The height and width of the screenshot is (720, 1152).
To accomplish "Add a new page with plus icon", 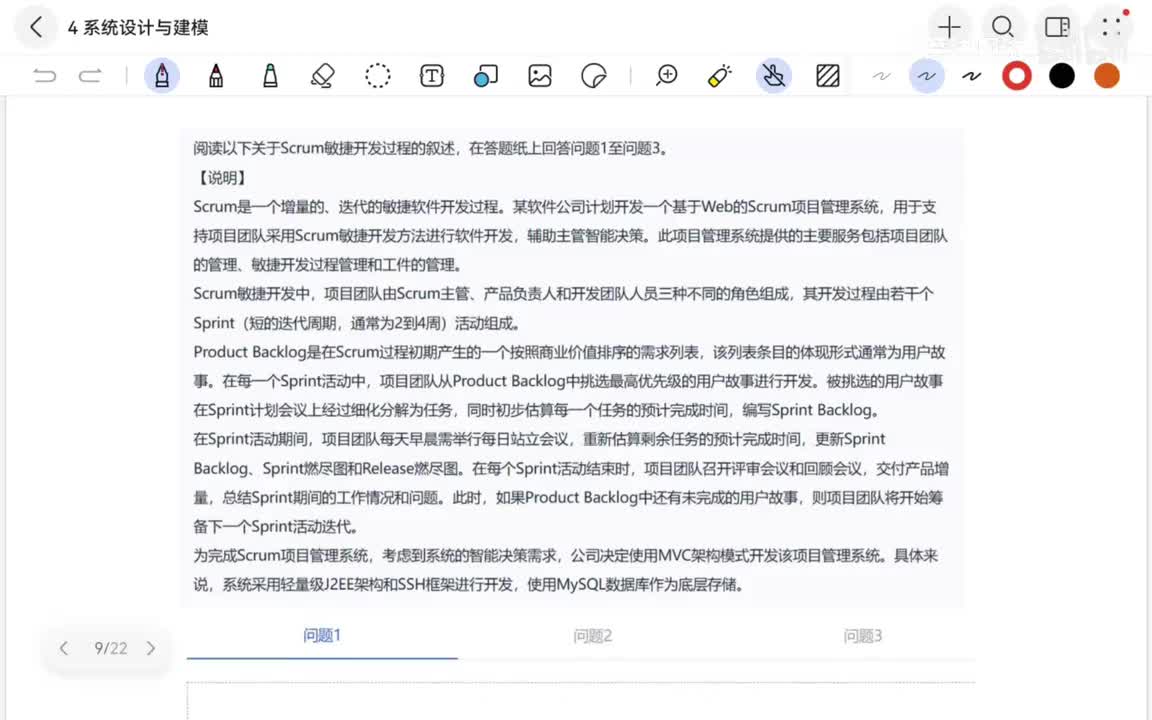I will coord(949,28).
